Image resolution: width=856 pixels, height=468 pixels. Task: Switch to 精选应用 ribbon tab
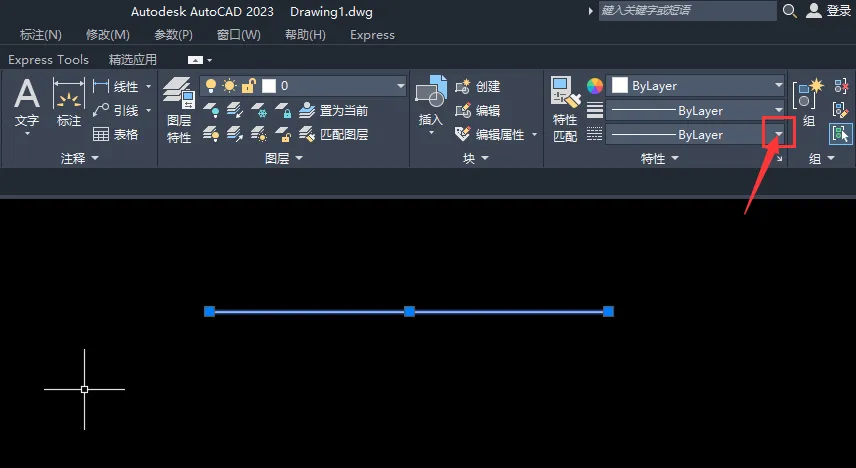(x=133, y=60)
